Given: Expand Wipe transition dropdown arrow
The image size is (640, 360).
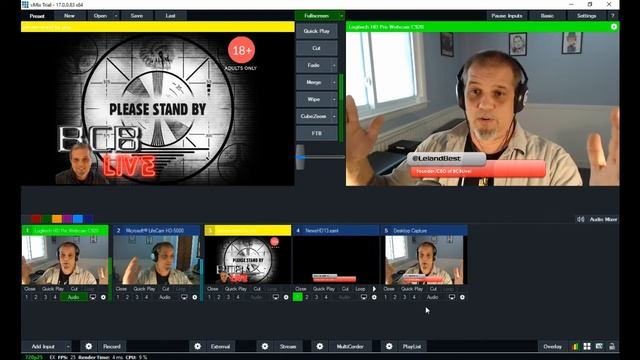Looking at the screenshot, I should tap(334, 100).
